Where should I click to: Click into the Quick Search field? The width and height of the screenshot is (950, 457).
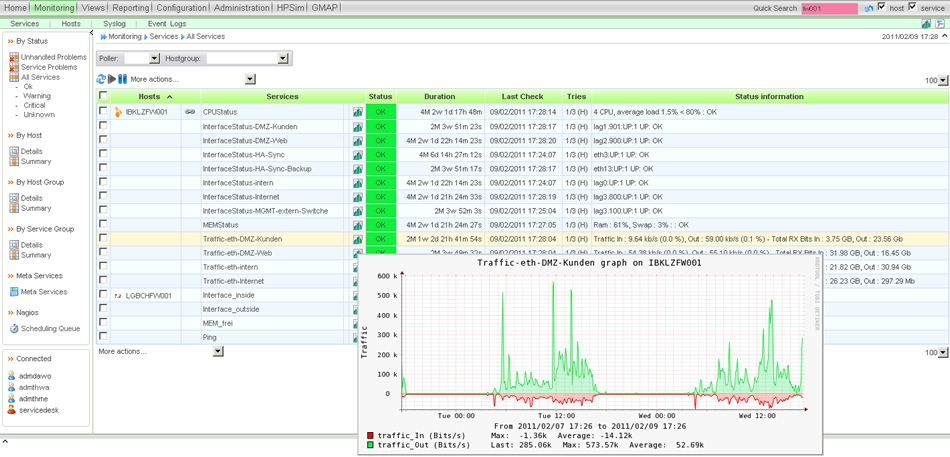pos(829,8)
